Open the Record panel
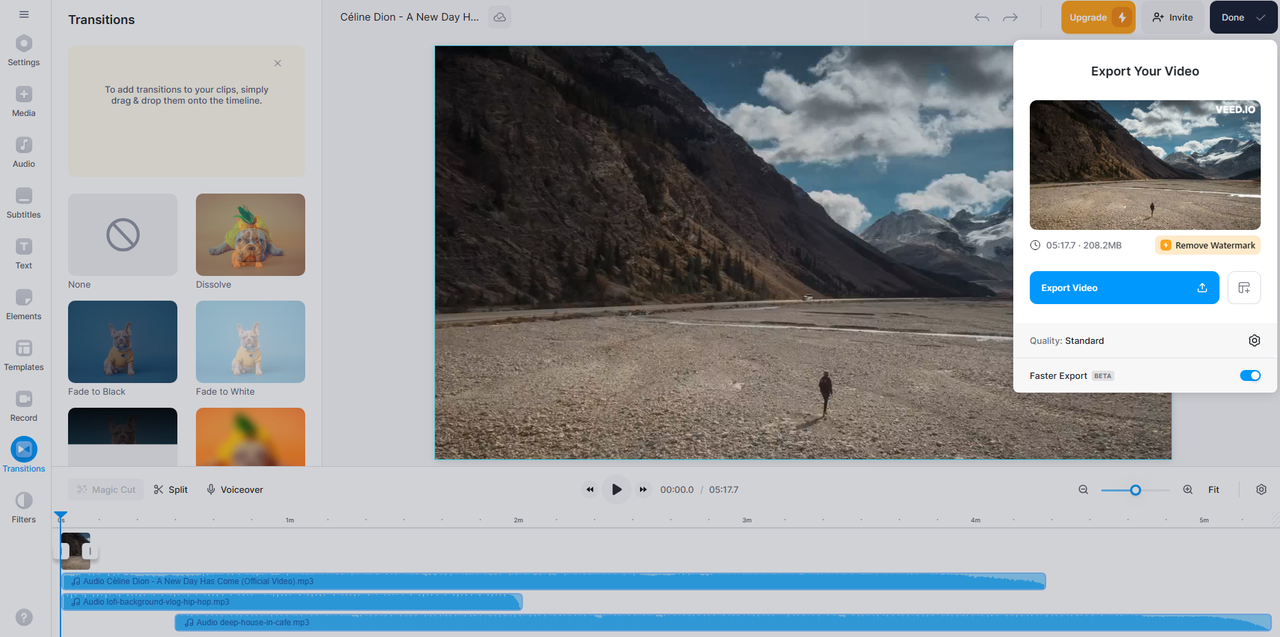Image resolution: width=1280 pixels, height=637 pixels. coord(24,406)
